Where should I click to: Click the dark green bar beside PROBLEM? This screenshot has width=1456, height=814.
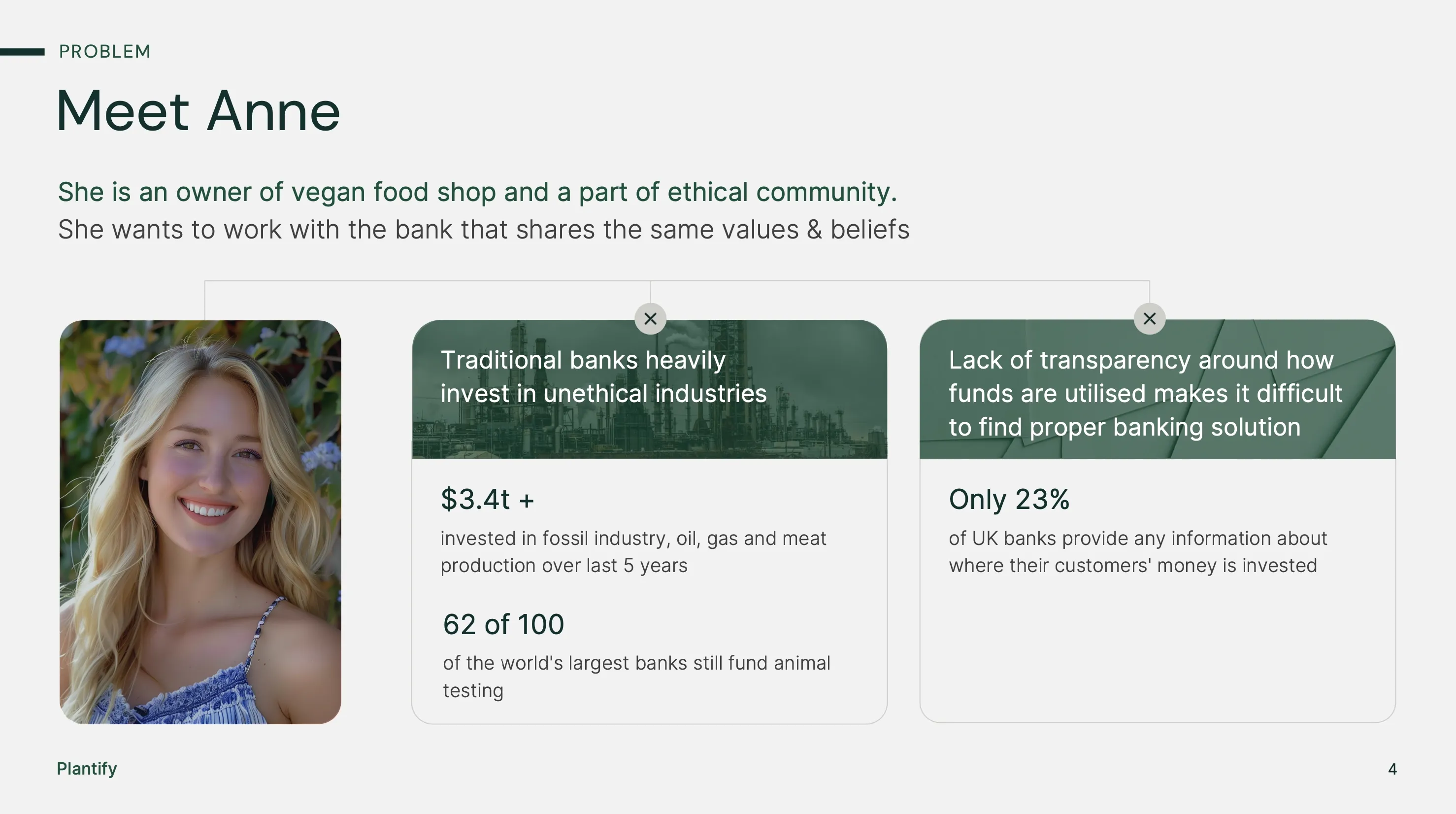click(x=22, y=52)
